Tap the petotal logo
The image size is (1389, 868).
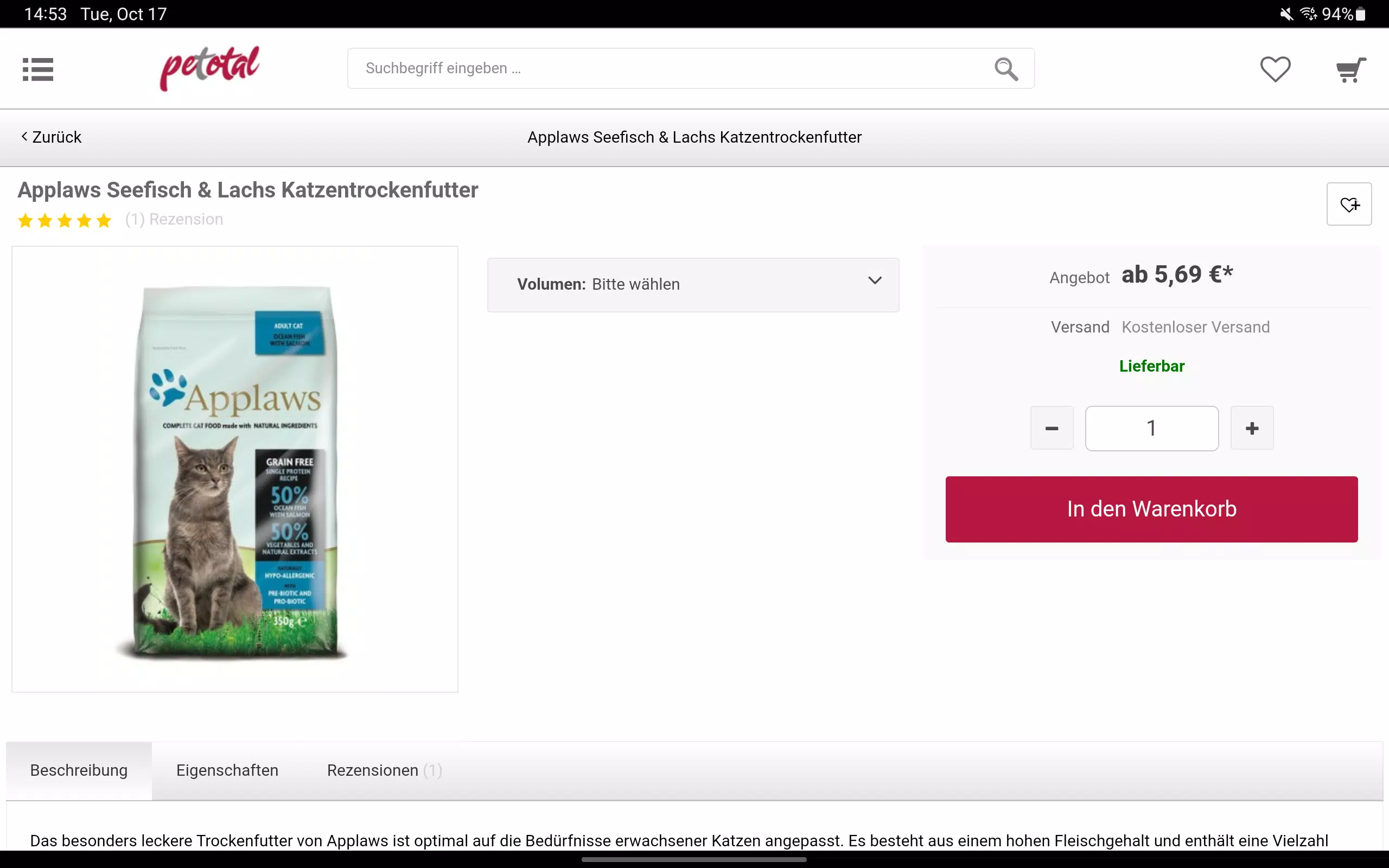209,68
